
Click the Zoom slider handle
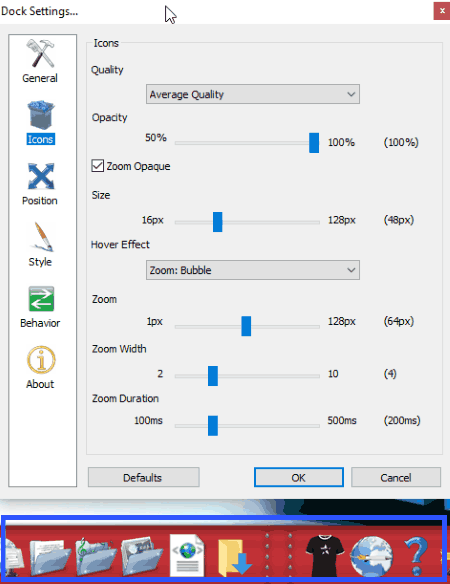(246, 326)
